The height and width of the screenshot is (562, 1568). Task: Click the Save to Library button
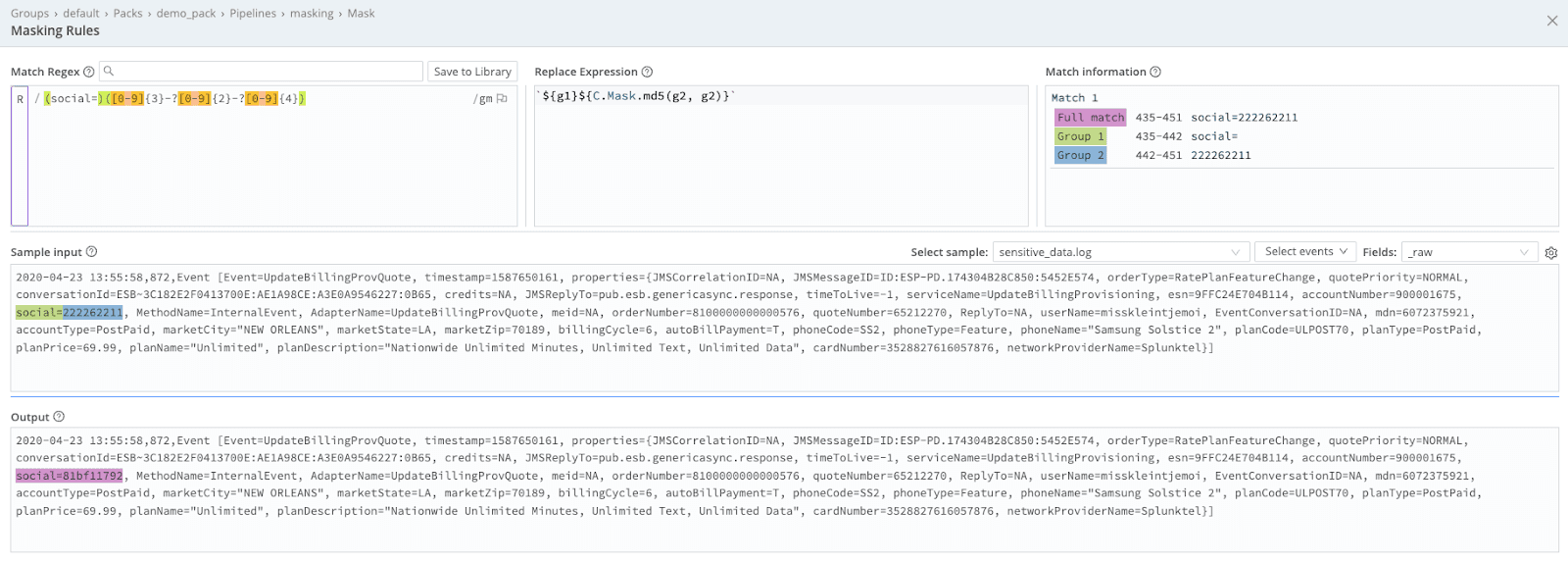[x=472, y=72]
